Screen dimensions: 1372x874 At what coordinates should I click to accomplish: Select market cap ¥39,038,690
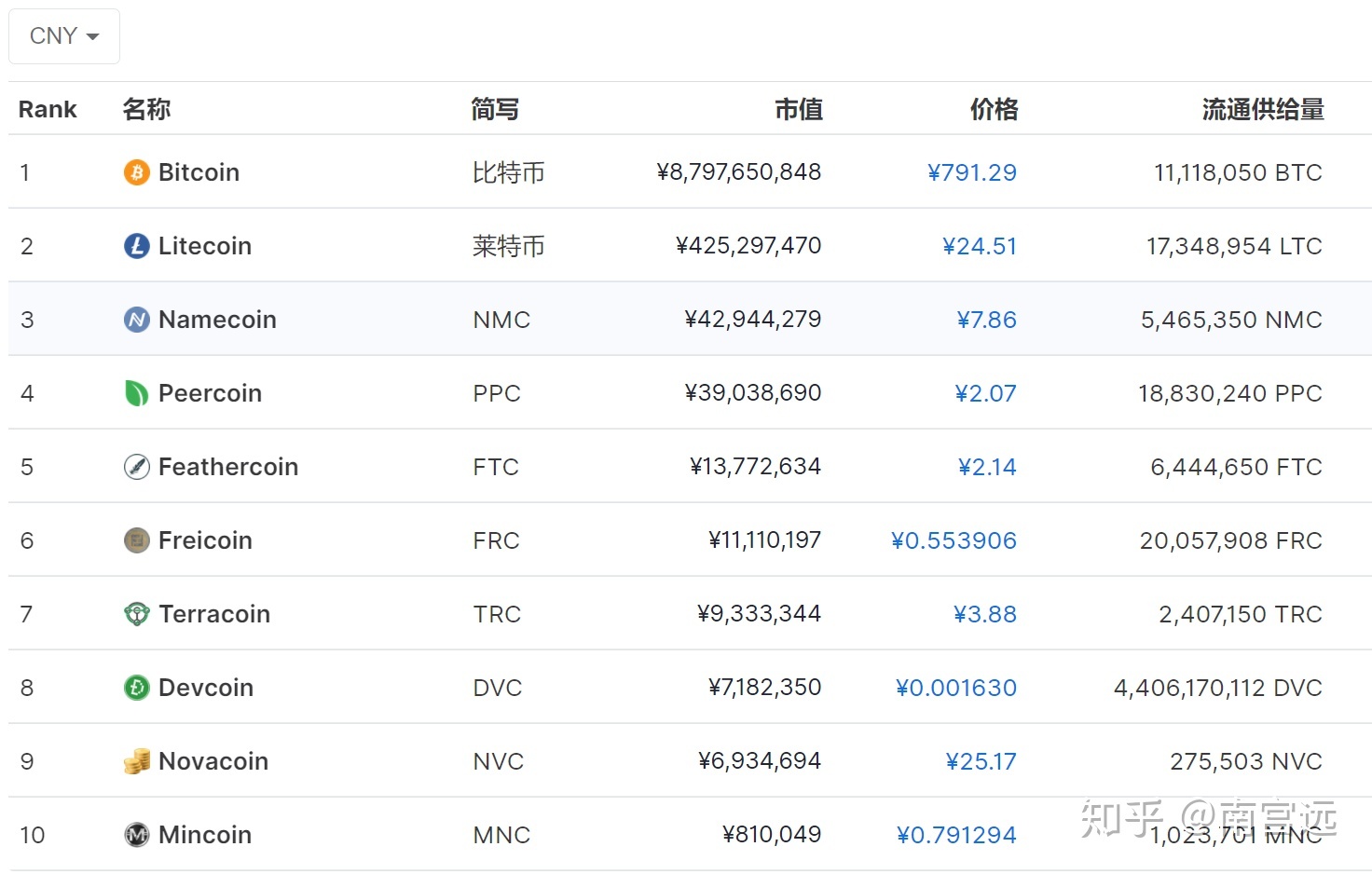753,393
